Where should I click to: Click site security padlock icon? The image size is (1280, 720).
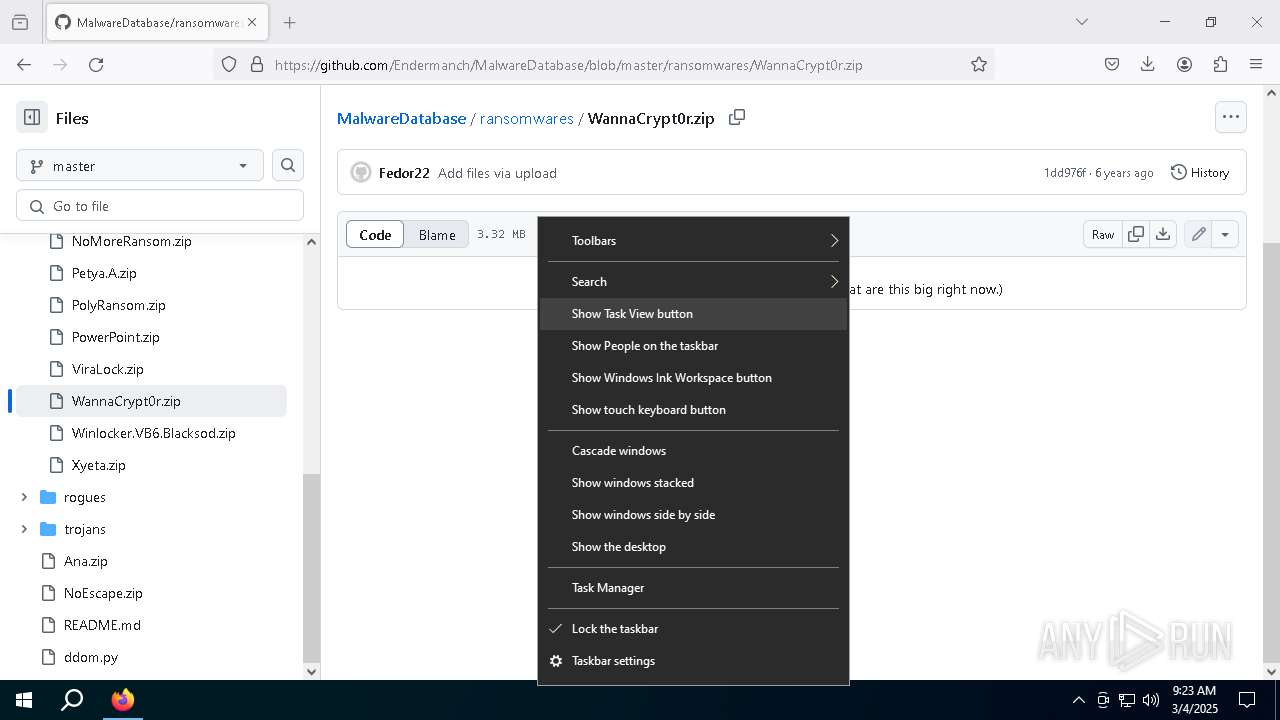pos(257,64)
